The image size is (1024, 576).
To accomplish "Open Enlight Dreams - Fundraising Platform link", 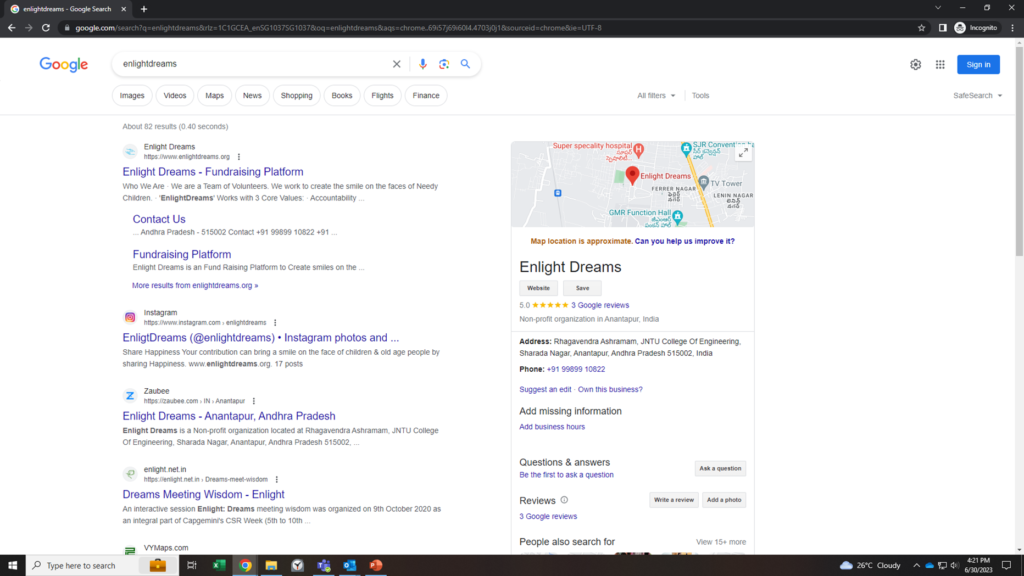I will coord(213,172).
